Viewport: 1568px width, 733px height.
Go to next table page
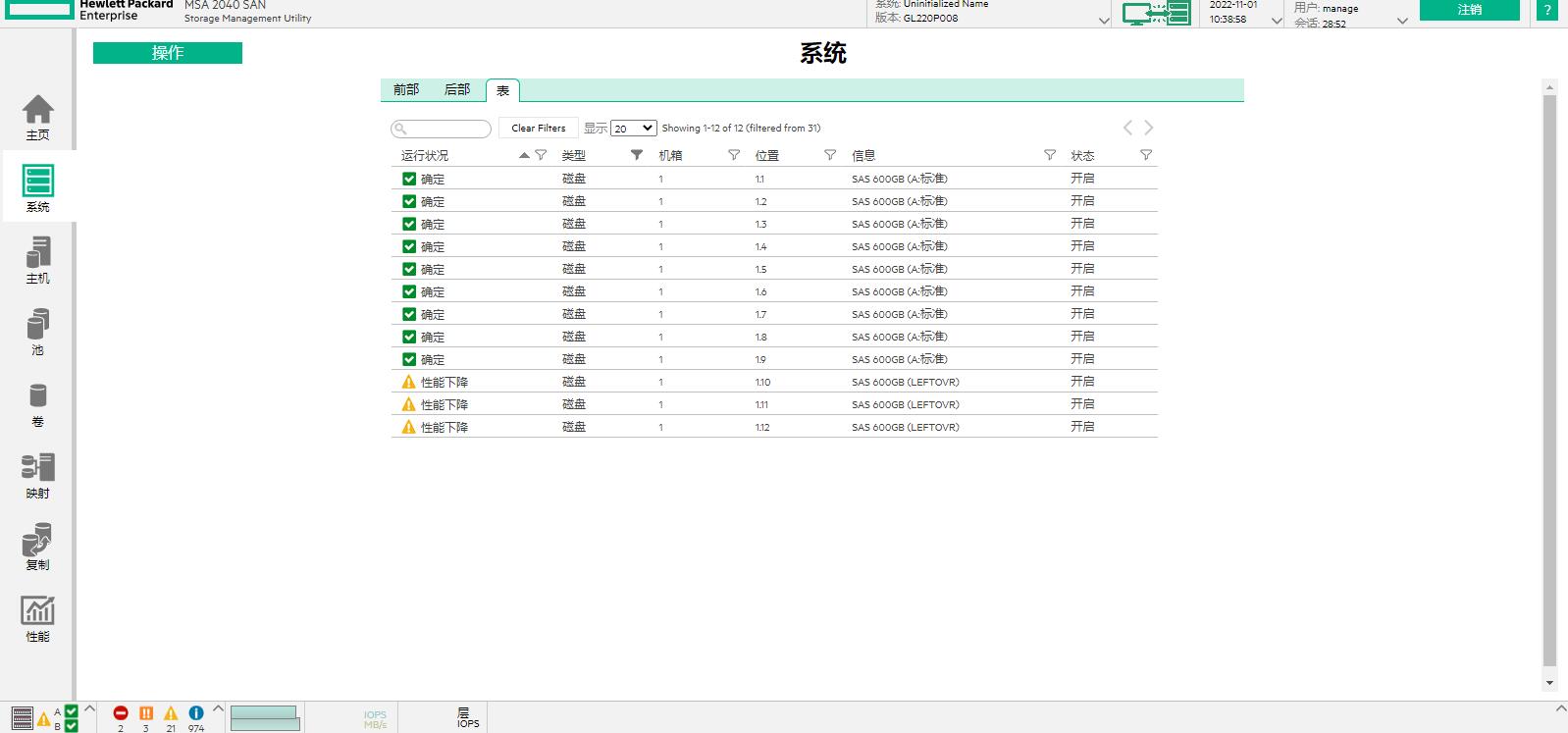1149,128
